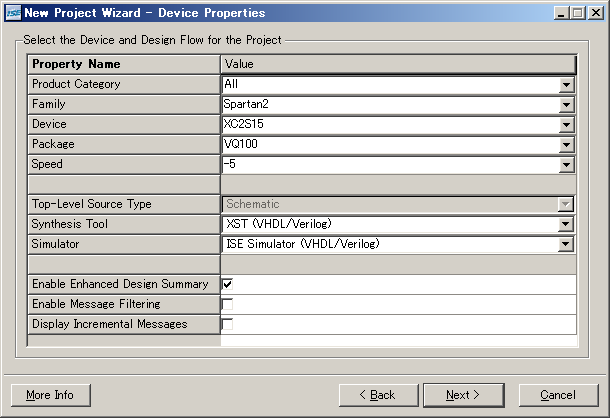Minimize the New Project Wizard window
Screen dimensions: 610x418
click(561, 13)
